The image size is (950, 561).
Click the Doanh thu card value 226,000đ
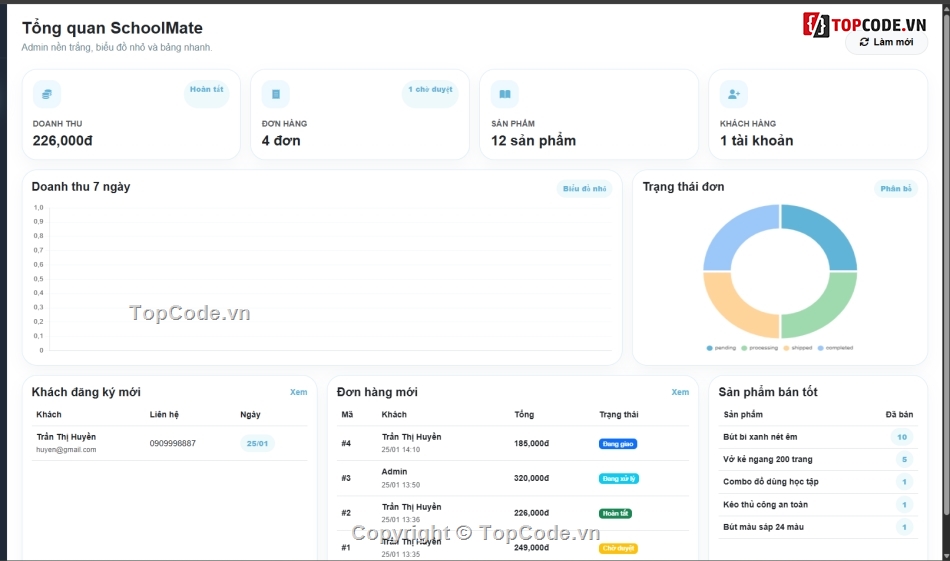(x=62, y=141)
